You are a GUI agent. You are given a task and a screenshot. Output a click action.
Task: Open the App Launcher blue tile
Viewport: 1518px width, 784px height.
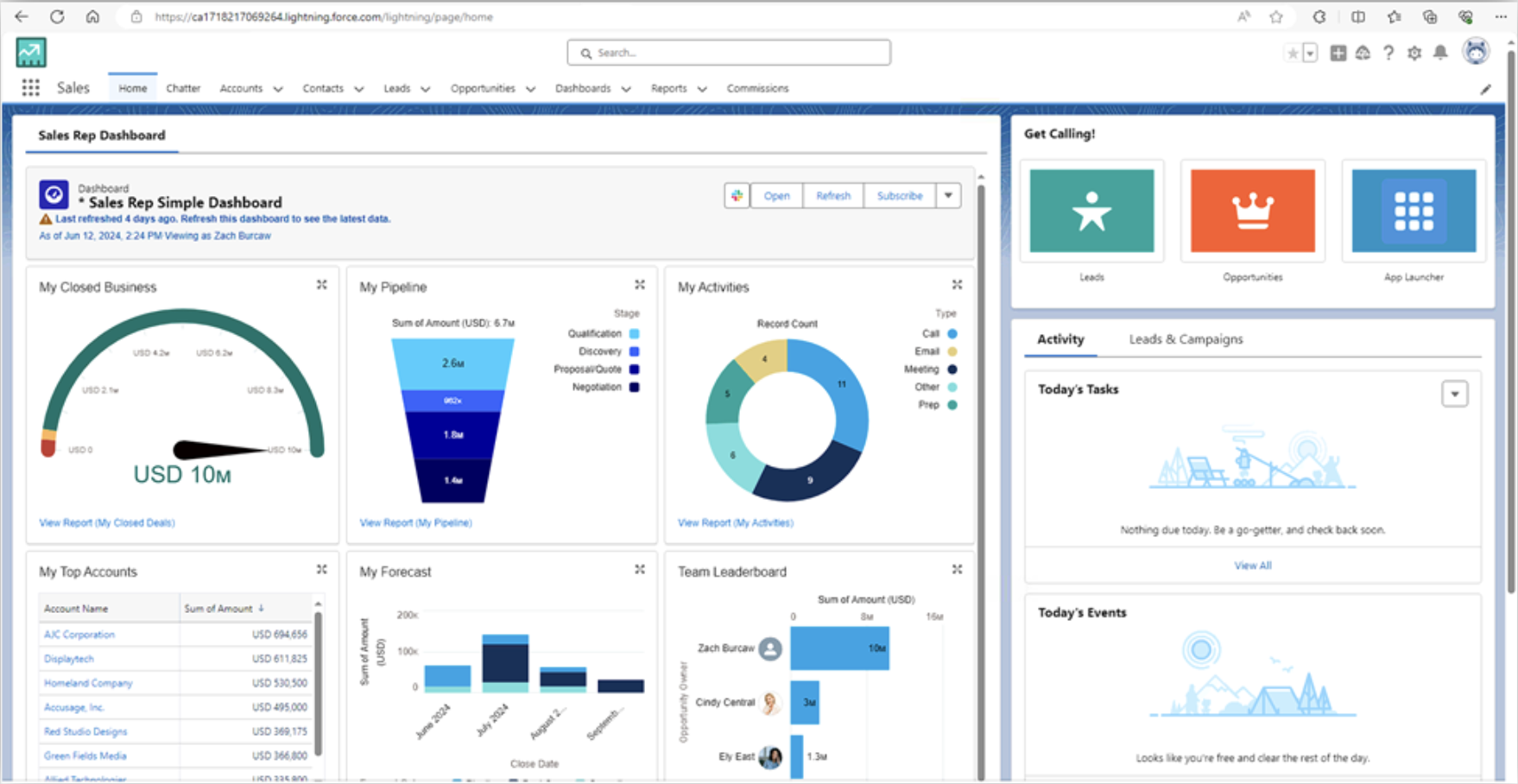[x=1414, y=211]
